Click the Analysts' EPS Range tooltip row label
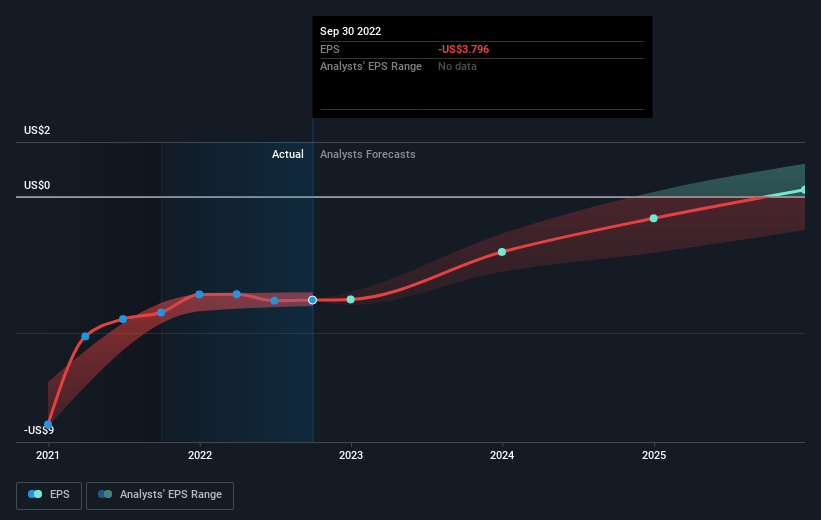 click(x=371, y=67)
